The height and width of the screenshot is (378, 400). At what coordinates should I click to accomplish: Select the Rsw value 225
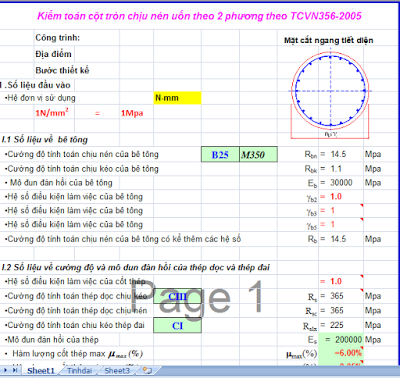coord(337,325)
